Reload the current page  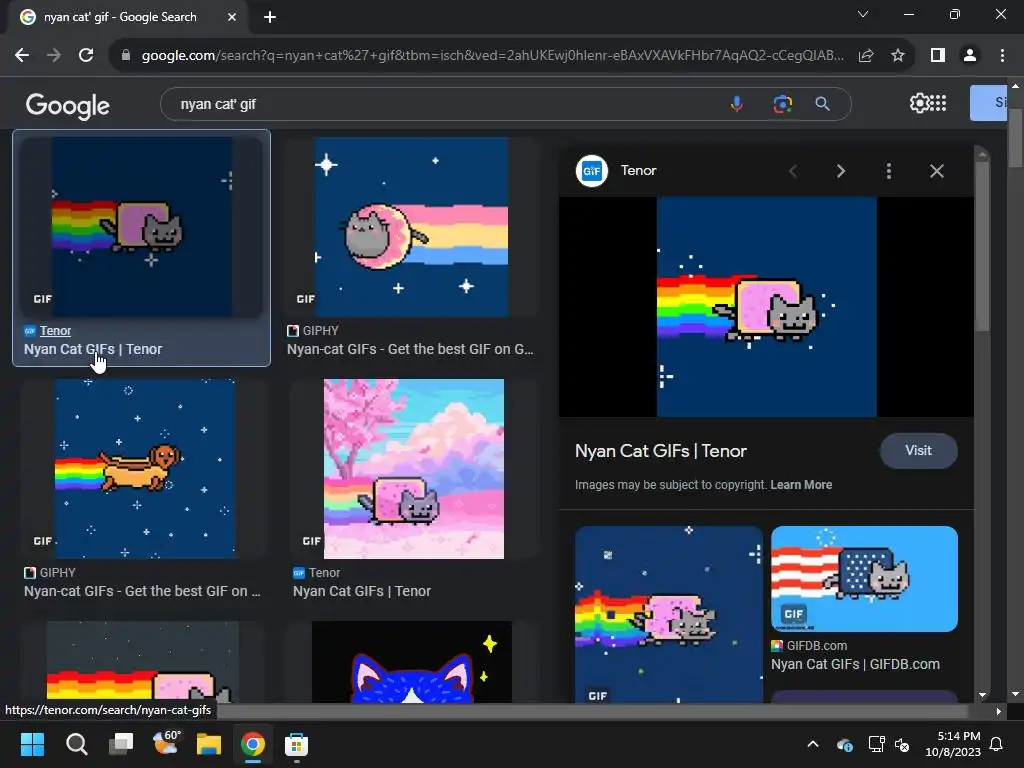tap(86, 56)
